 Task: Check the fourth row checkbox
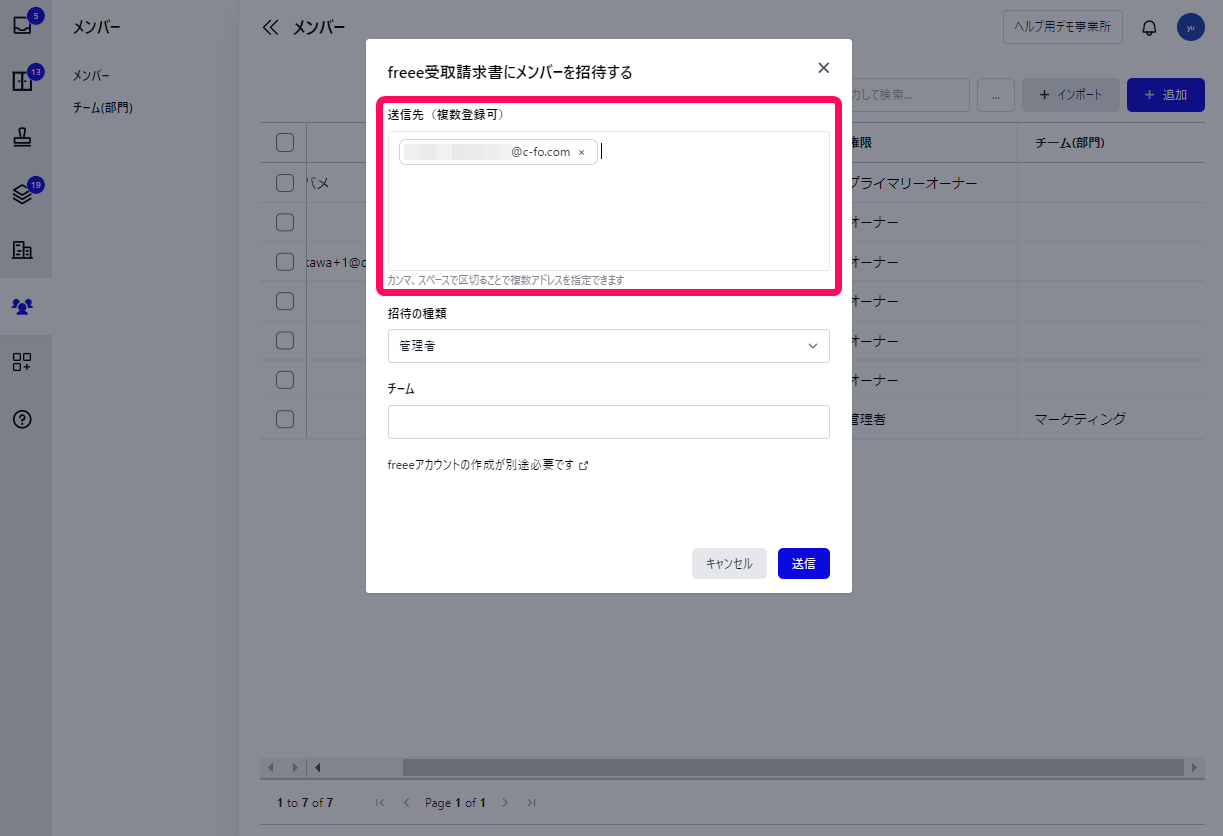pyautogui.click(x=285, y=301)
